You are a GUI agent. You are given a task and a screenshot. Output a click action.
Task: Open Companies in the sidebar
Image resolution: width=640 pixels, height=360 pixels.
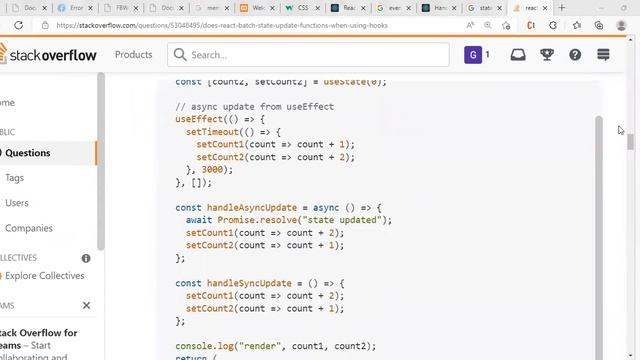[x=29, y=228]
